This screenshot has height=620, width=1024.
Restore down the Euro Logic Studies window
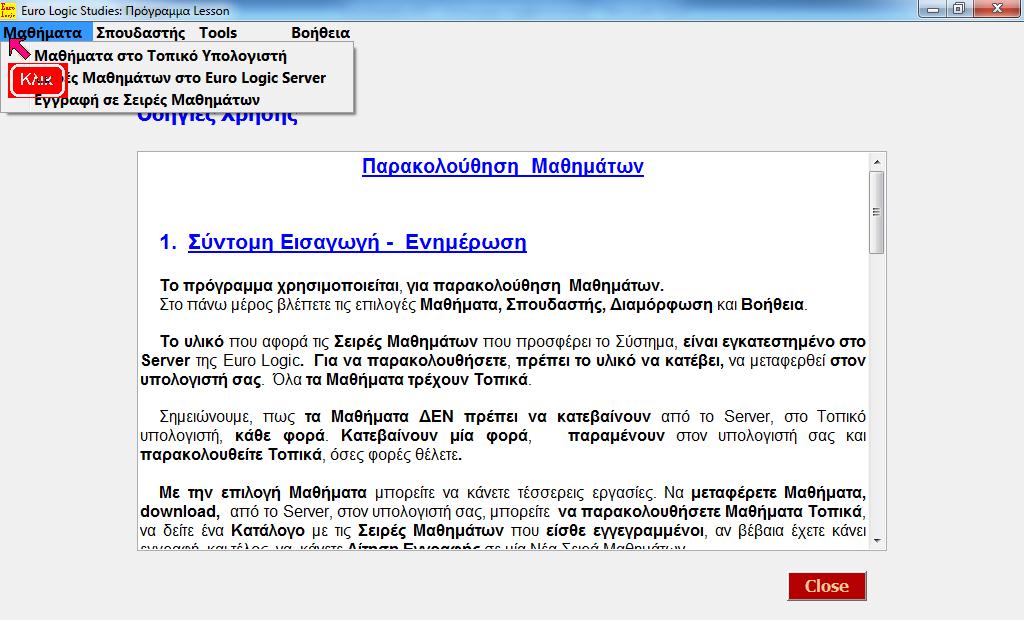click(959, 9)
